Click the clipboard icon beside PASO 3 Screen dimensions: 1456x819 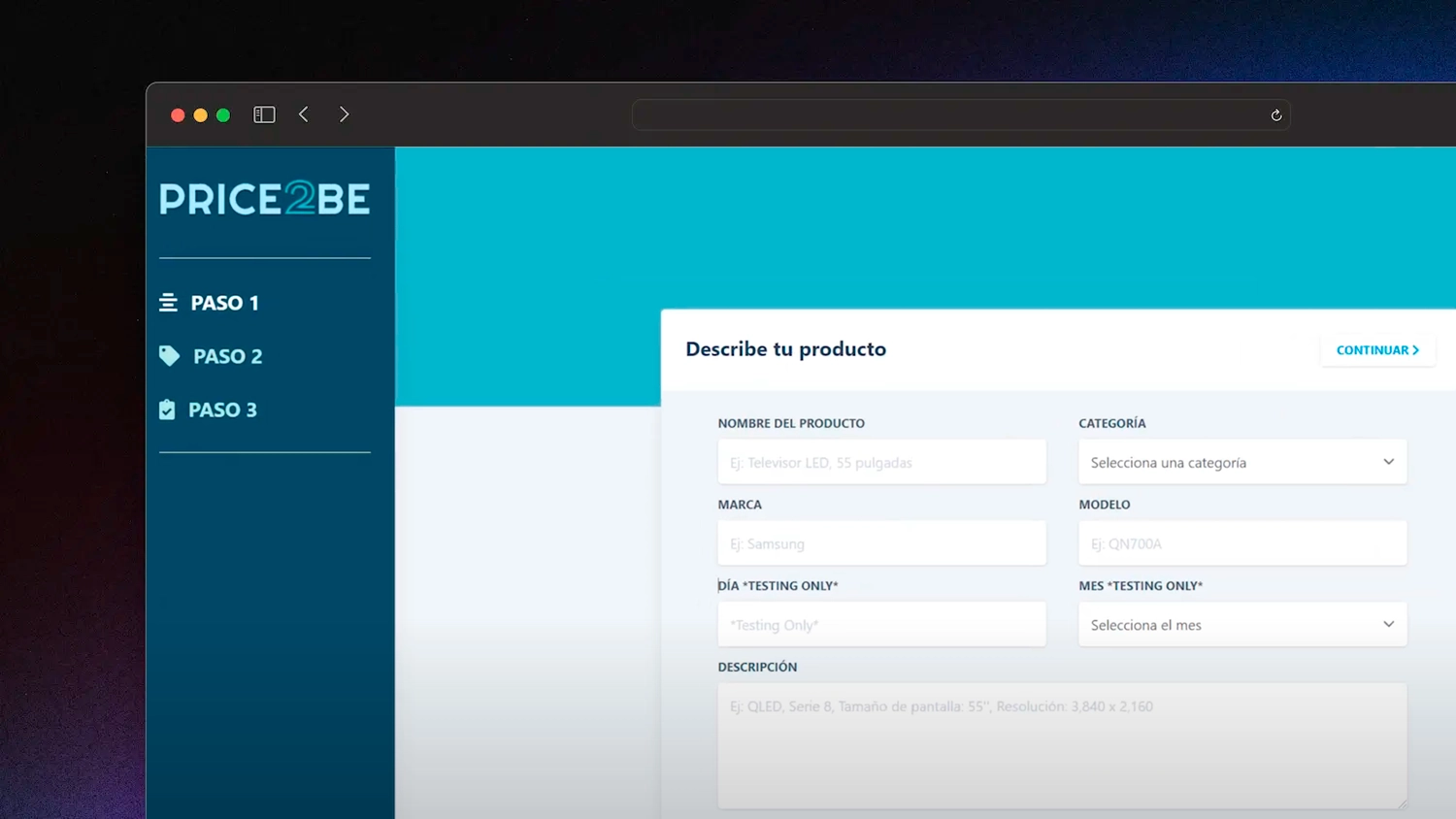[167, 409]
